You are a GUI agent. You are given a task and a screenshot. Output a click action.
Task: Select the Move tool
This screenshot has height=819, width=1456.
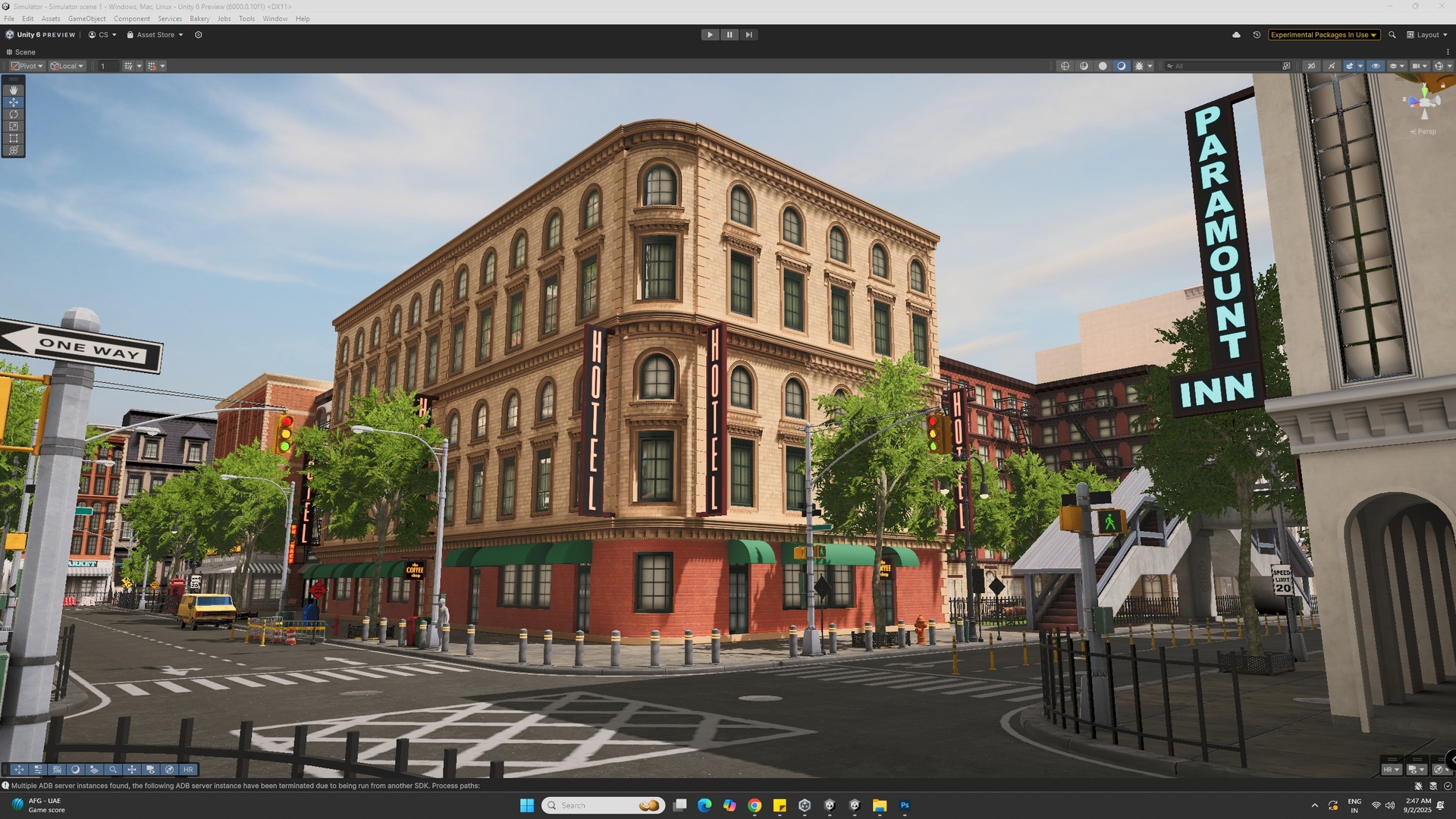coord(14,102)
